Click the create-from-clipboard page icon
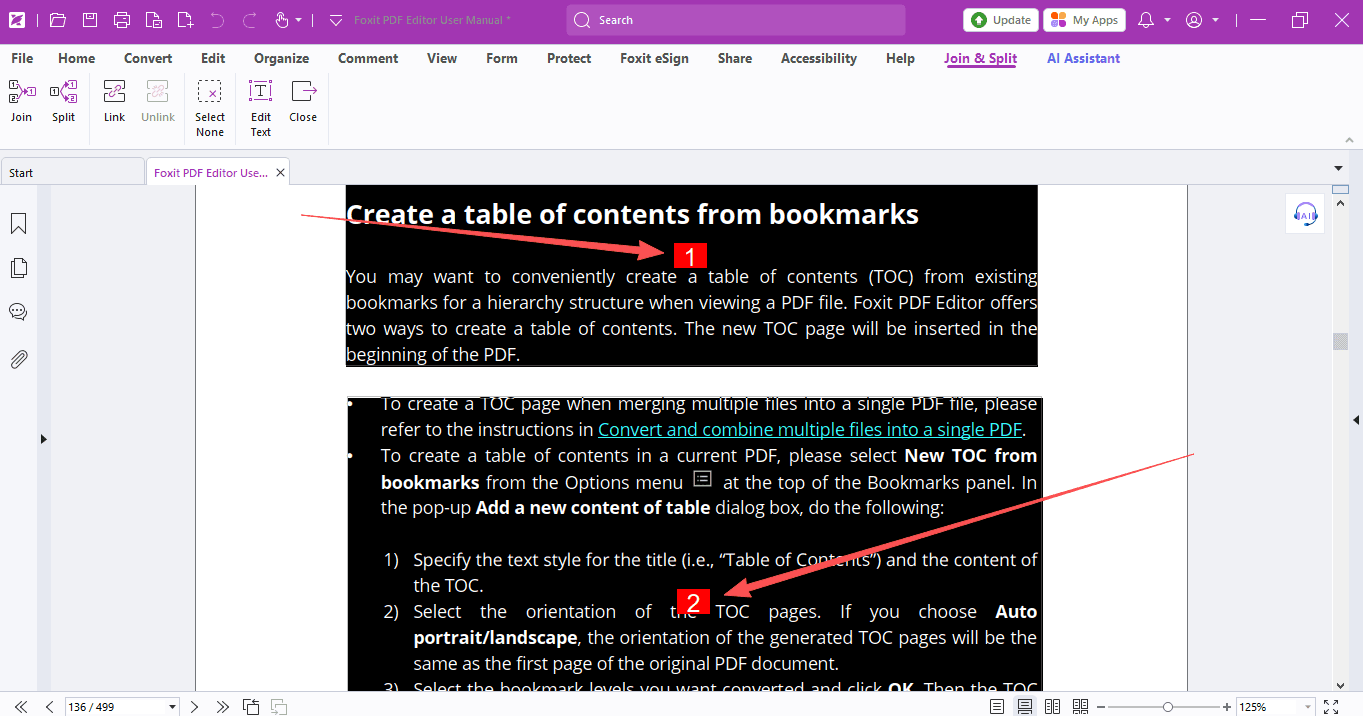The image size is (1363, 716). pos(153,20)
